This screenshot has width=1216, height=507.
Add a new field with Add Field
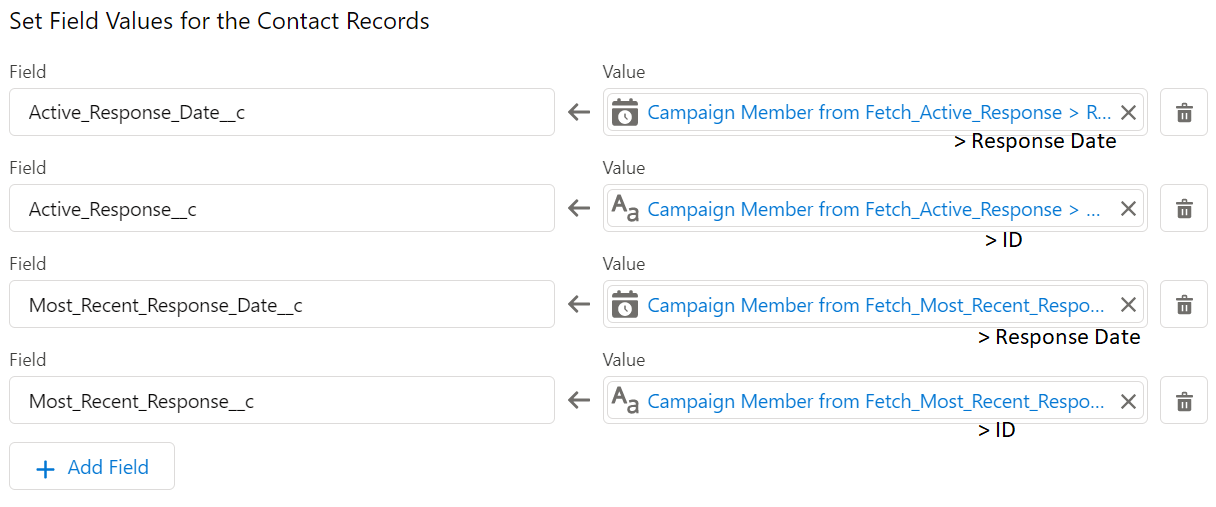click(x=92, y=467)
